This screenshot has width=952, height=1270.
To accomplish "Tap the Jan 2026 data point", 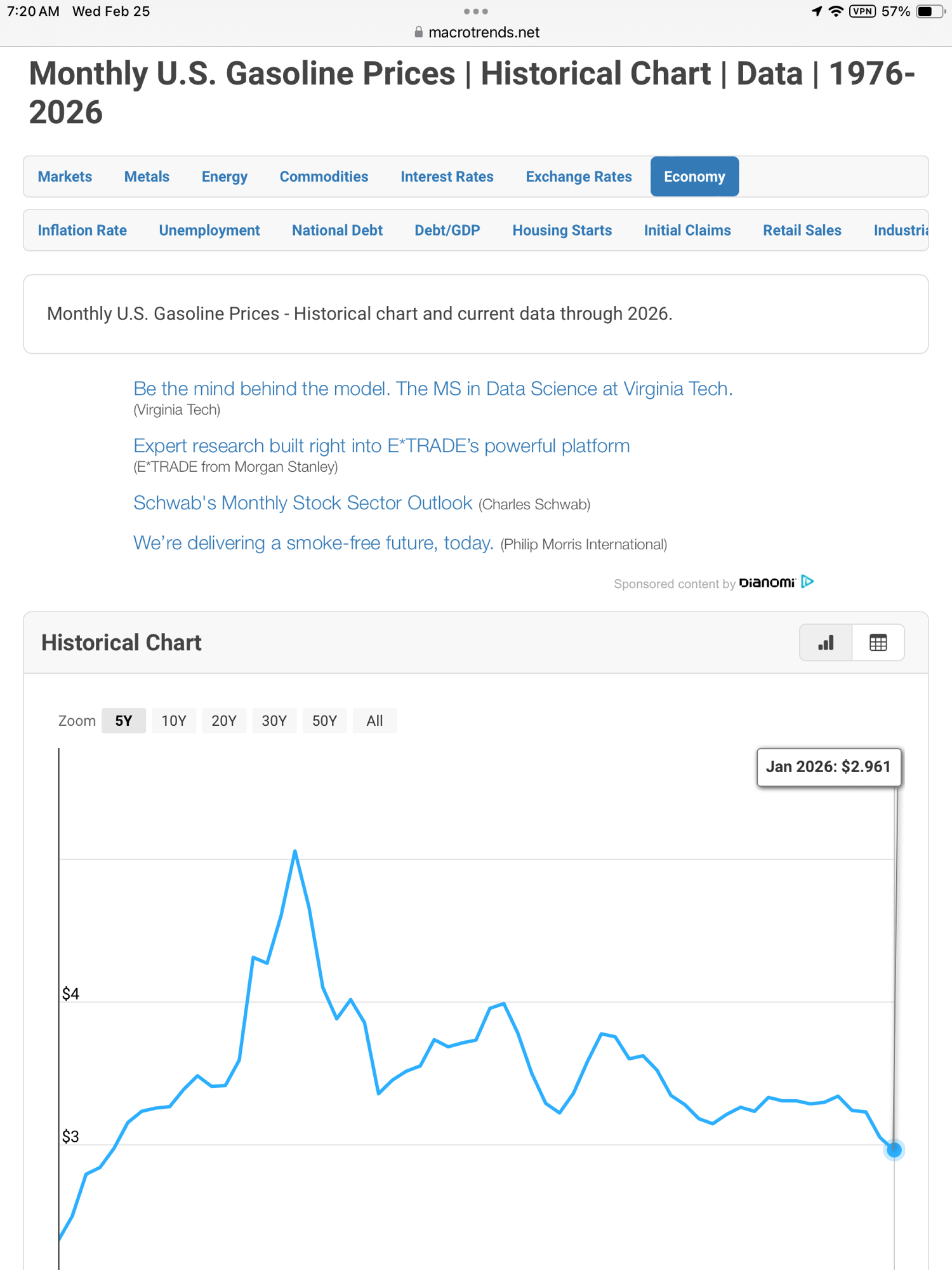I will [x=894, y=1149].
